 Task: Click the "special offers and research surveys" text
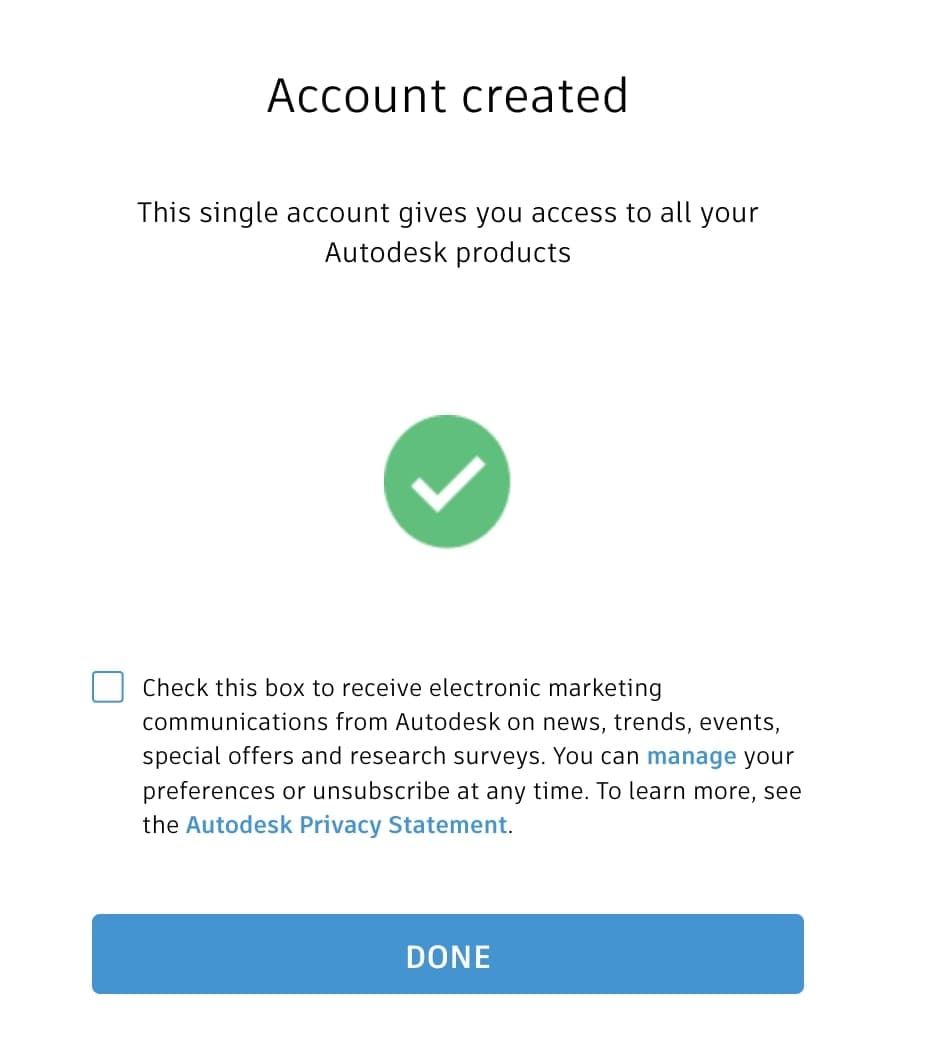(x=344, y=756)
